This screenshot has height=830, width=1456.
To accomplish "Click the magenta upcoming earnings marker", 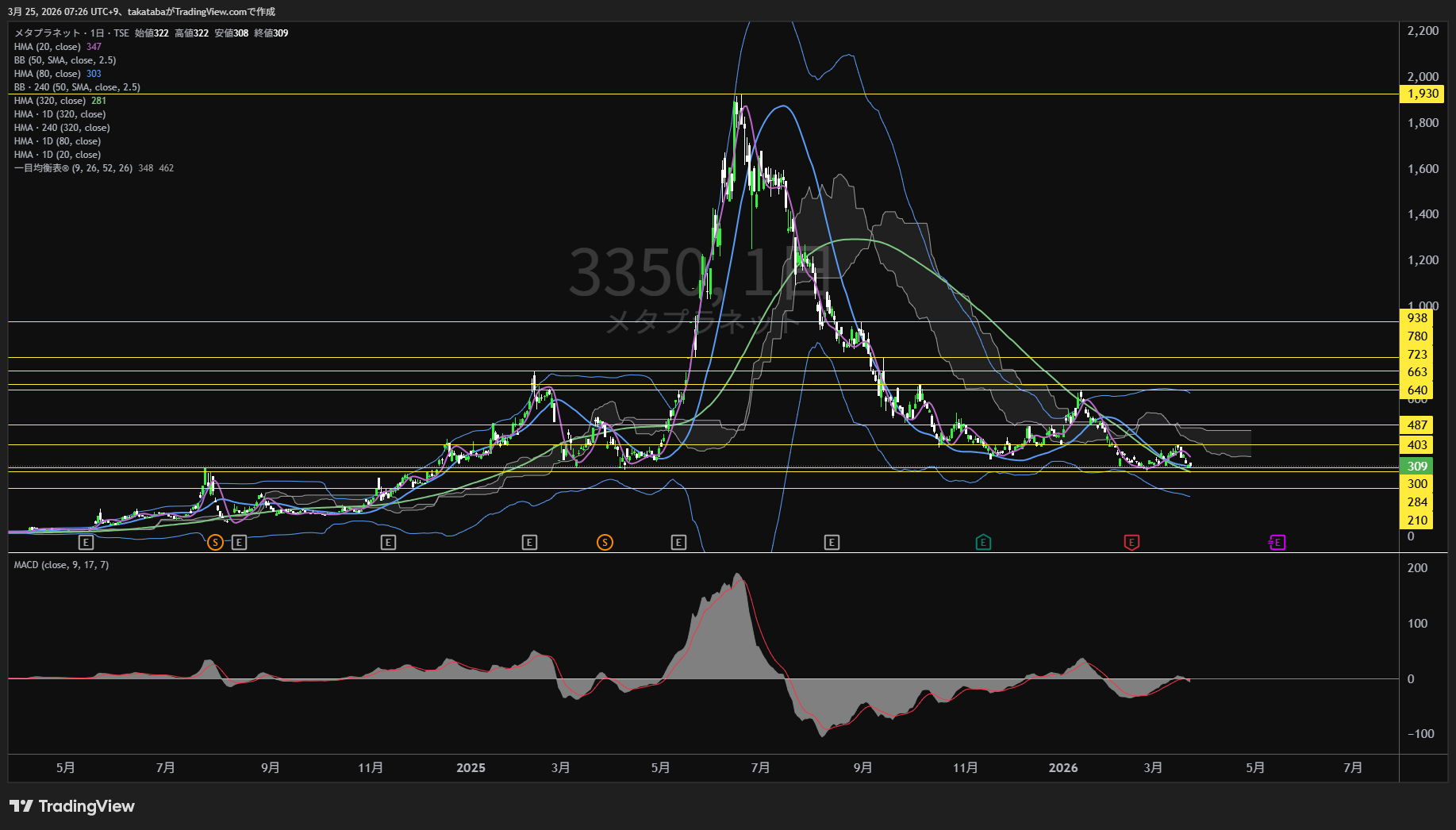I will [x=1277, y=543].
